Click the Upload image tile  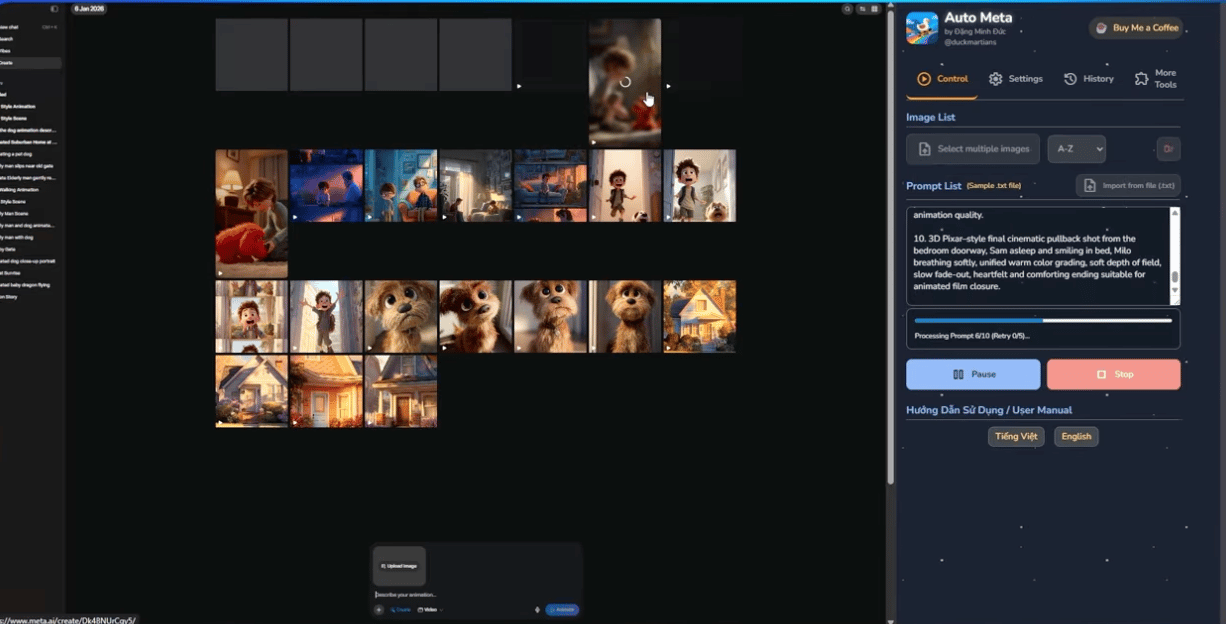coord(399,566)
